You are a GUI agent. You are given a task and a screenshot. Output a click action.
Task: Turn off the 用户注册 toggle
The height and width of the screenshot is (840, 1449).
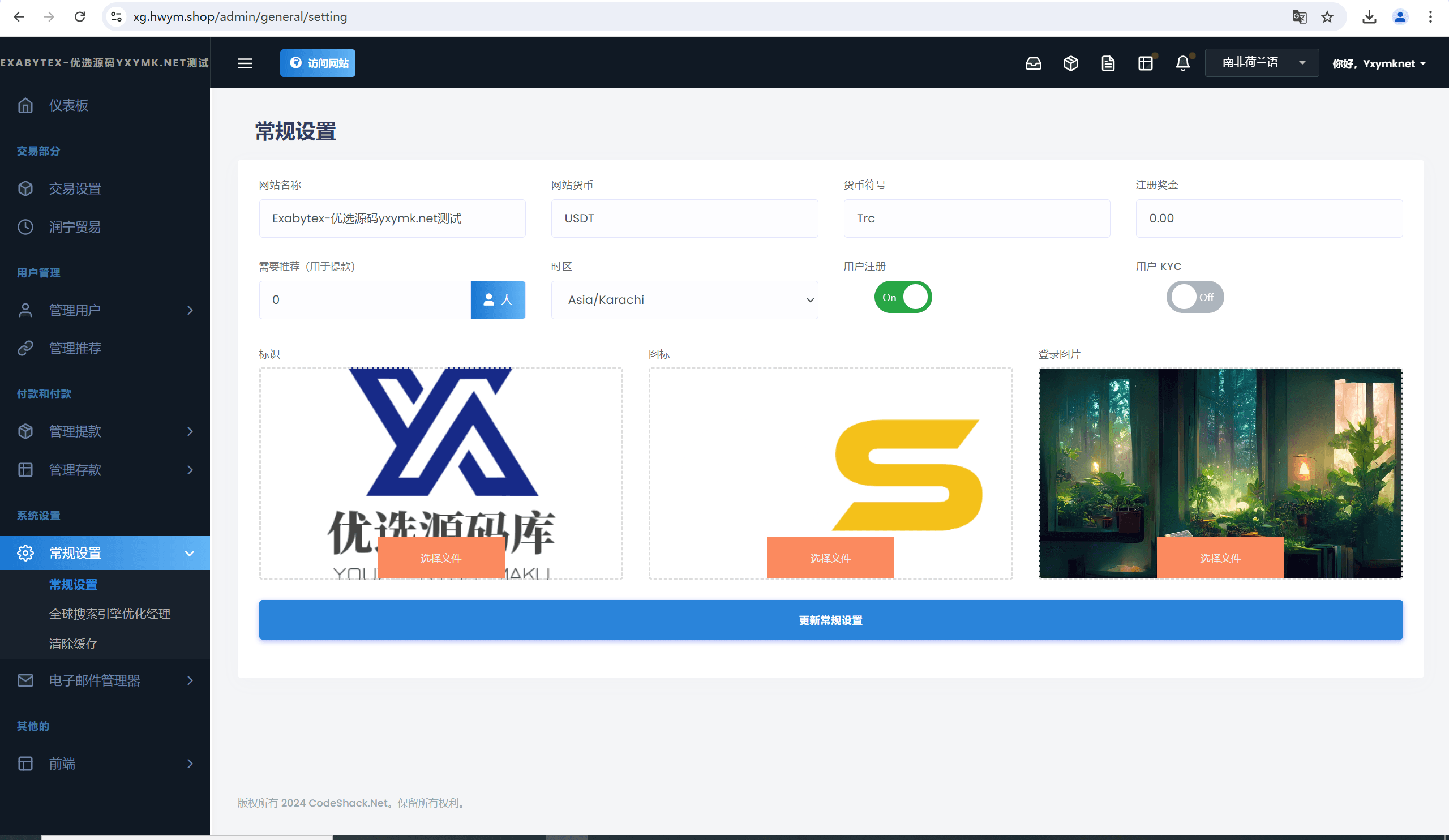tap(903, 297)
